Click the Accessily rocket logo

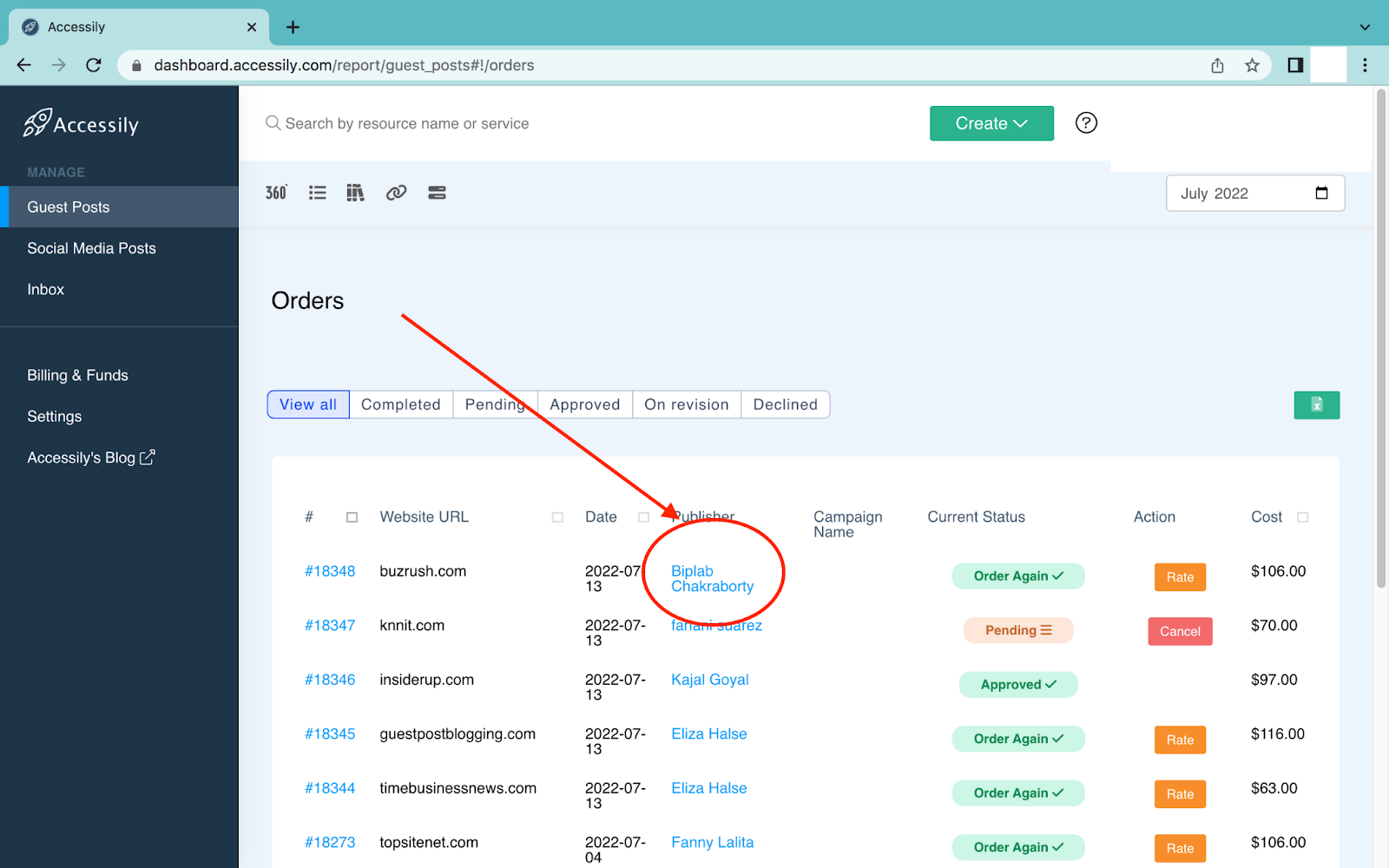point(81,124)
